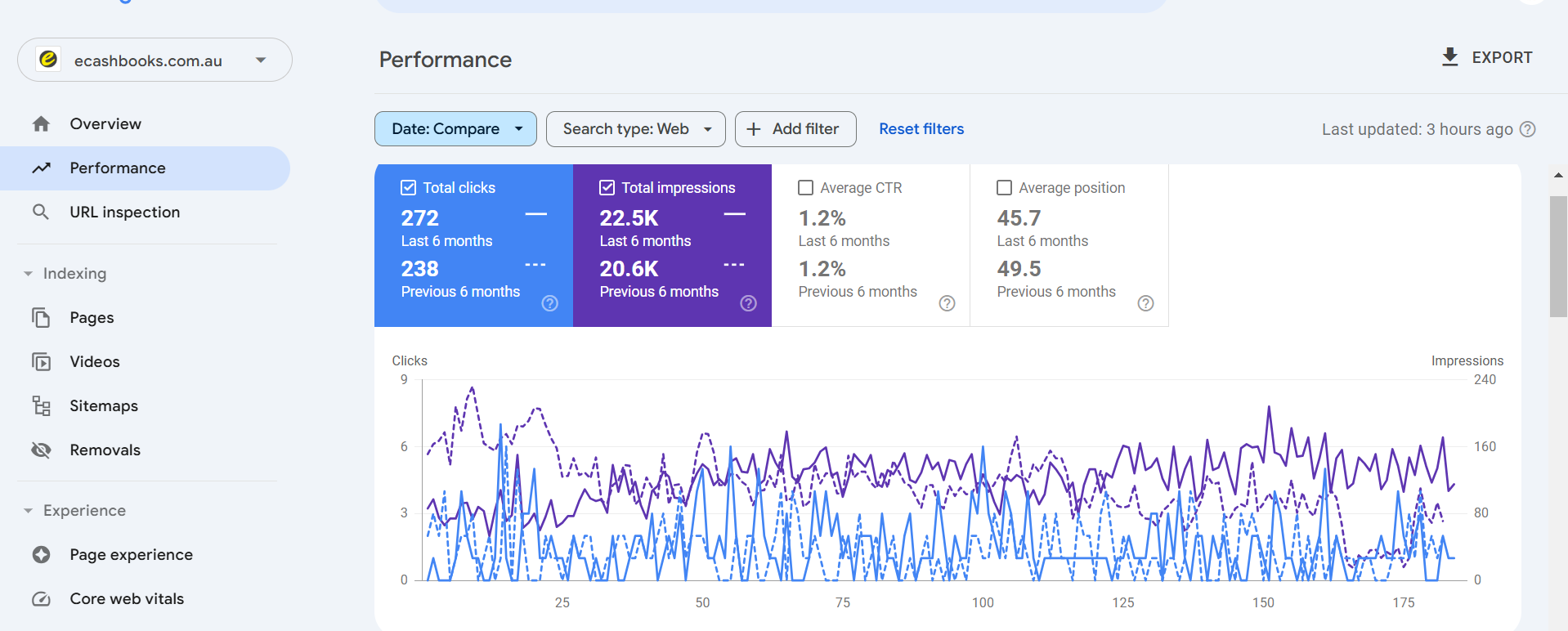Click the Export button

click(x=1486, y=58)
